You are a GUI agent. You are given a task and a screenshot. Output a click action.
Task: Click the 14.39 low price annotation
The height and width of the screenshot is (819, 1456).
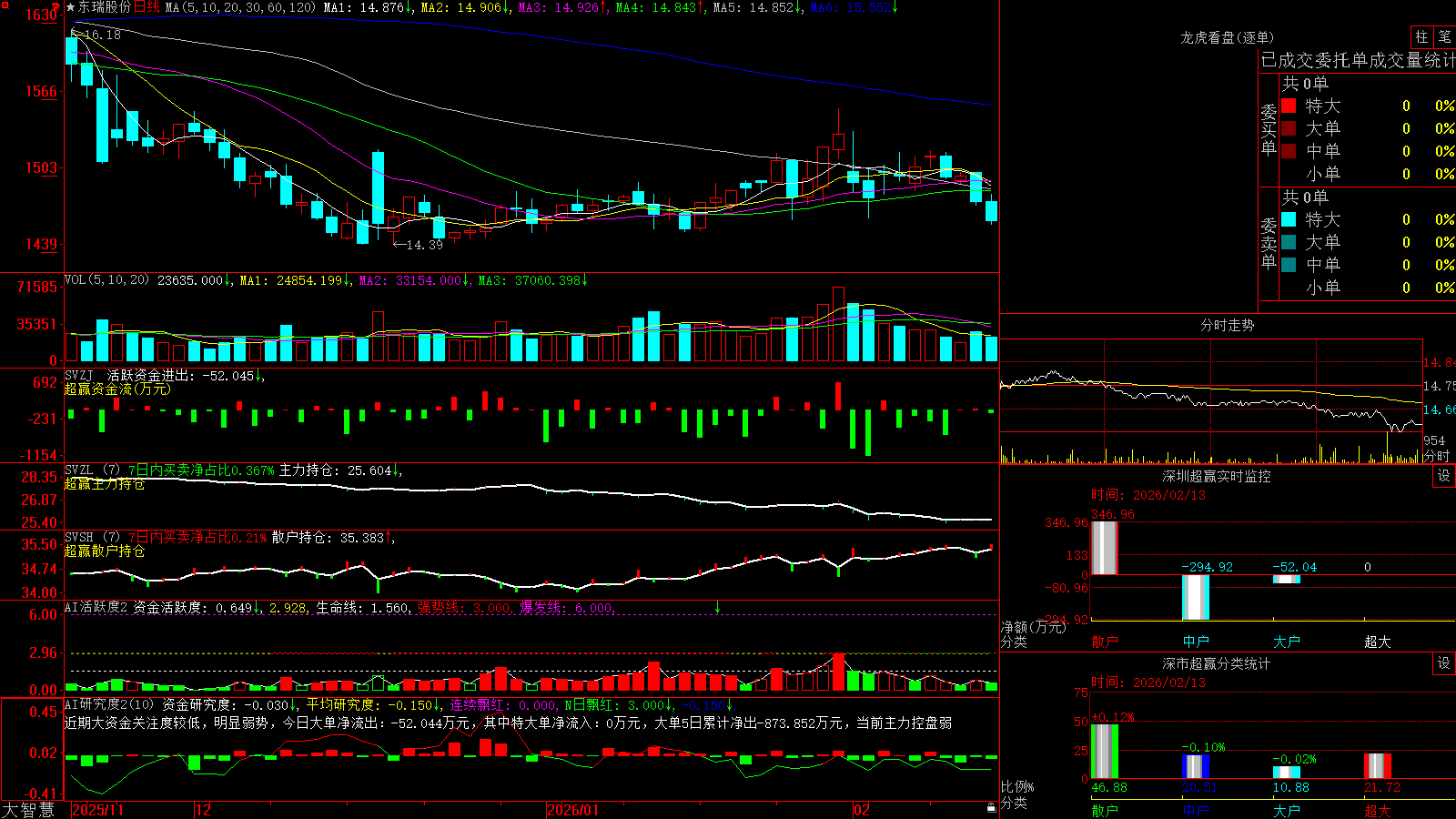pyautogui.click(x=424, y=245)
